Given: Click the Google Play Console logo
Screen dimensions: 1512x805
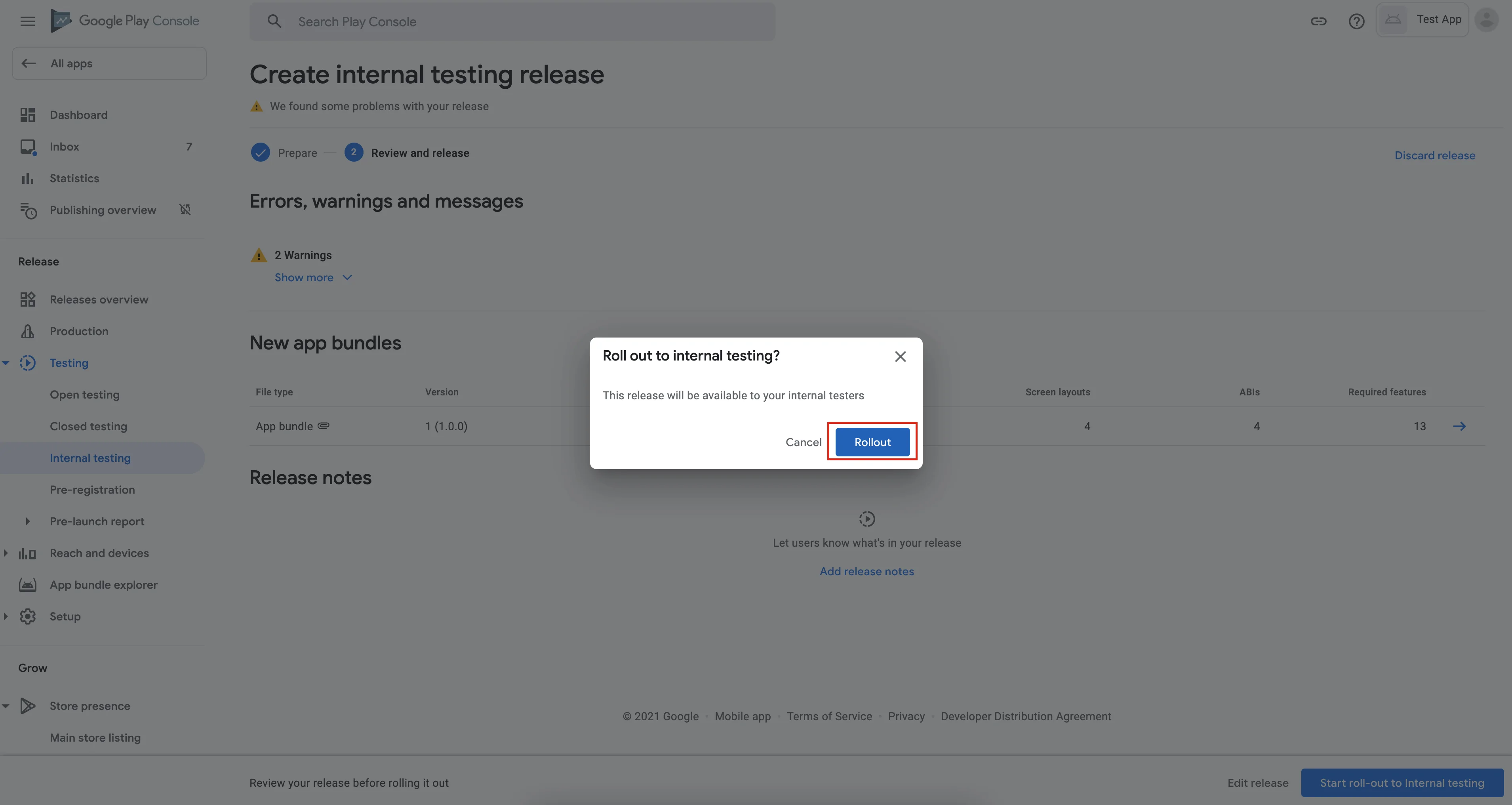Looking at the screenshot, I should pyautogui.click(x=124, y=21).
